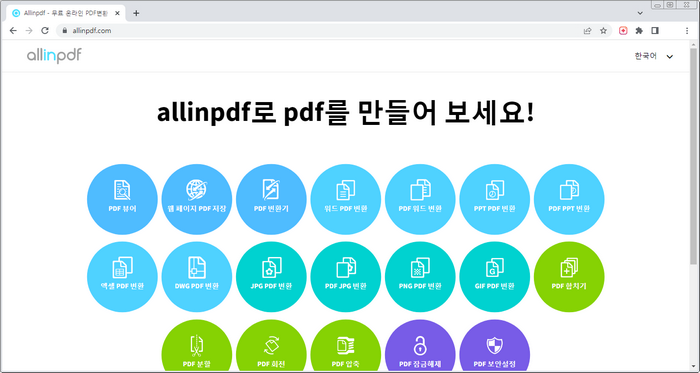Choose the PPT PDF 변환 tool
This screenshot has height=373, width=700.
[x=495, y=199]
